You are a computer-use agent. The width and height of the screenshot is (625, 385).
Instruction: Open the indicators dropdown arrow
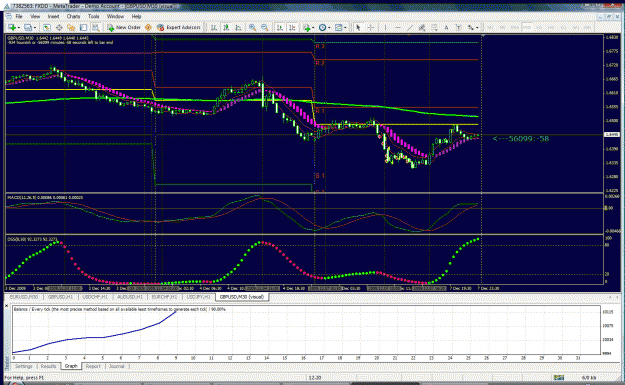(x=313, y=28)
